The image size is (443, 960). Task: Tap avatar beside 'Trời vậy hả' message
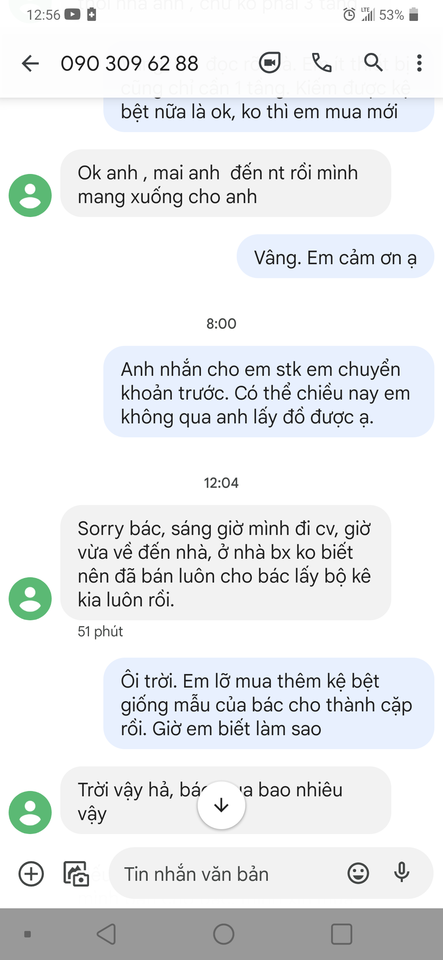30,812
